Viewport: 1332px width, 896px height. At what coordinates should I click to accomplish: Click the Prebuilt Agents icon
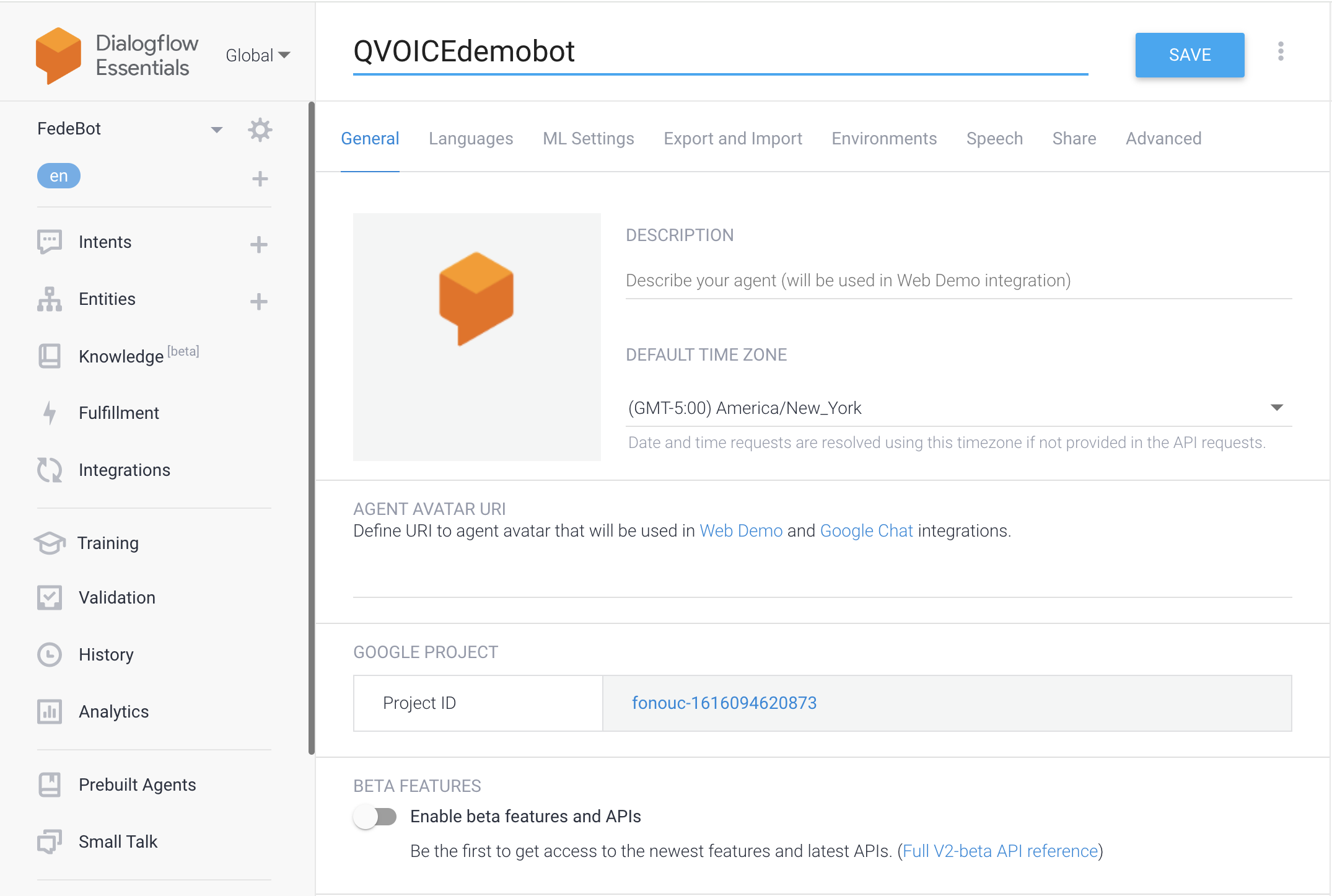click(50, 785)
